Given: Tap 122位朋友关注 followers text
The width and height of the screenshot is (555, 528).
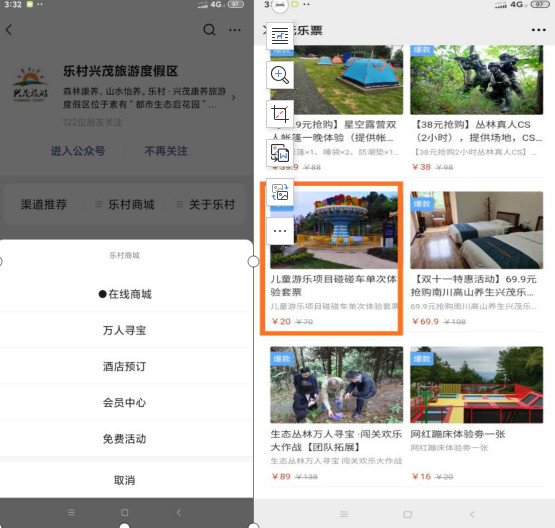Looking at the screenshot, I should click(x=93, y=122).
